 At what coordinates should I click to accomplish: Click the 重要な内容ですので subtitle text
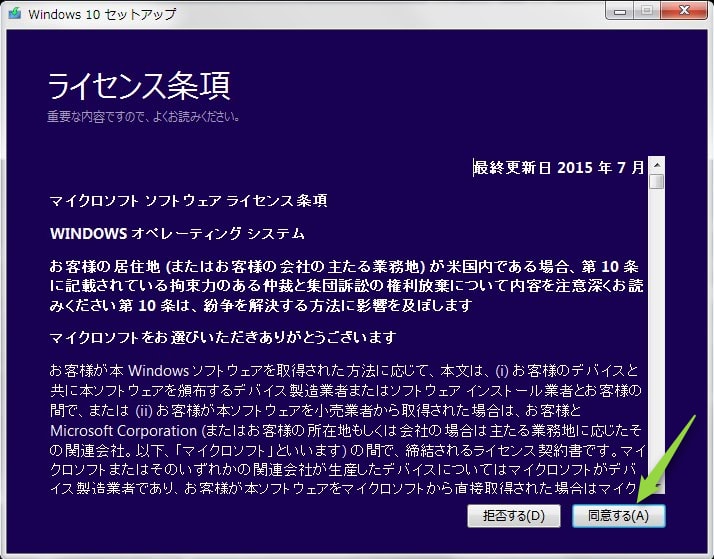[x=142, y=117]
